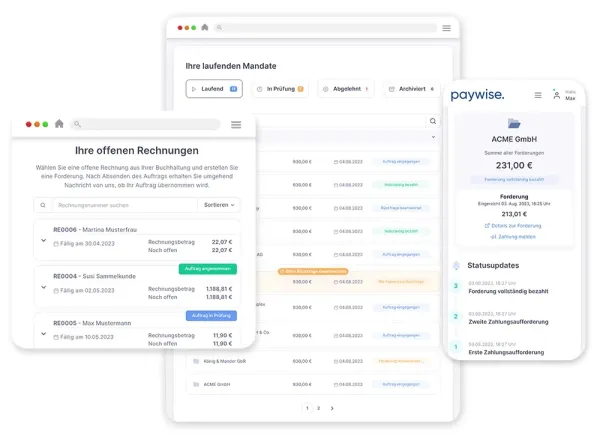Click calendar icon next to Fällig am 10.05.2023
Viewport: 600px width, 440px height.
tap(56, 337)
